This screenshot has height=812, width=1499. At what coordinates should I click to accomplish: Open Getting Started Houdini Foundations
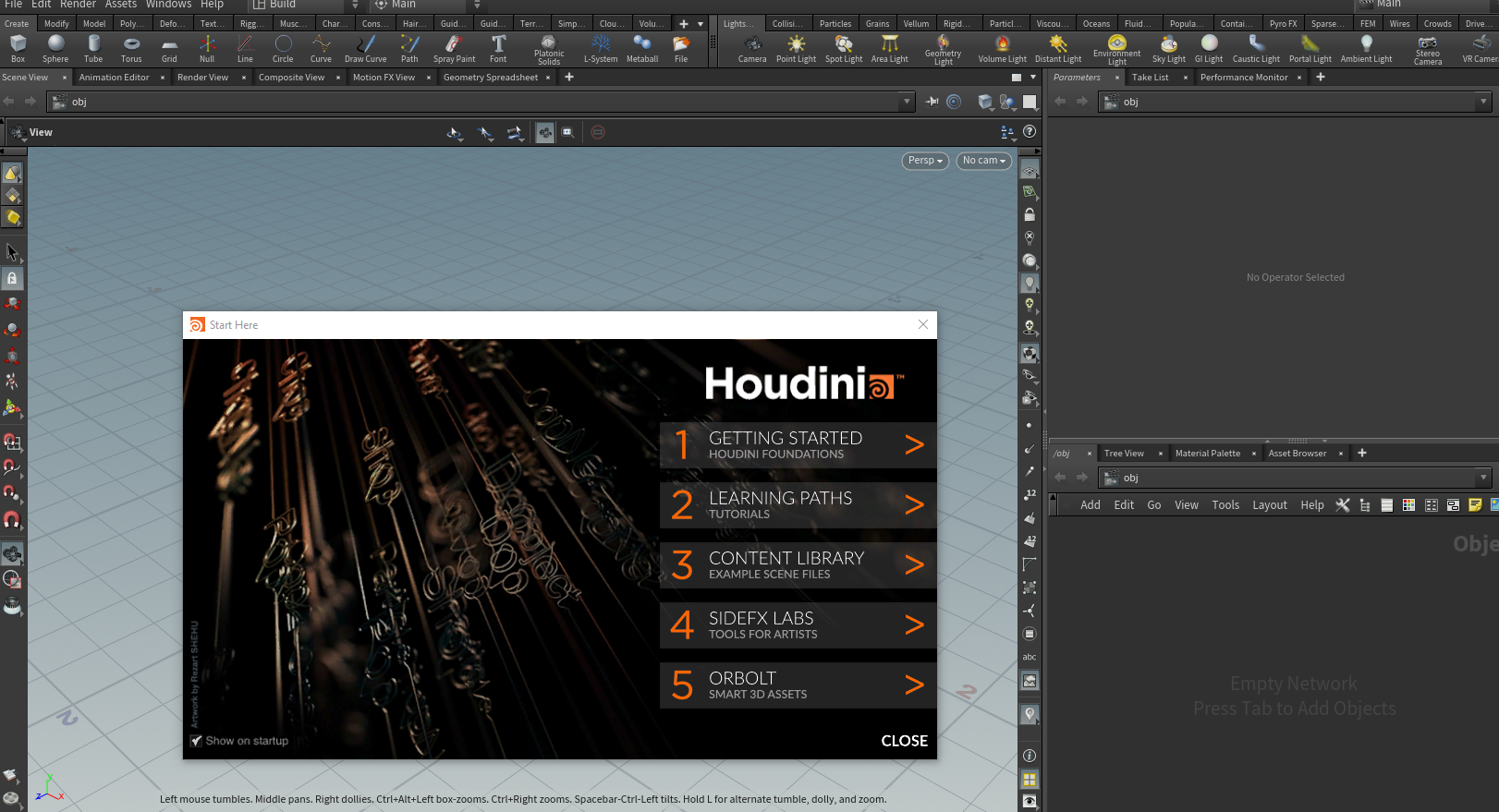798,445
